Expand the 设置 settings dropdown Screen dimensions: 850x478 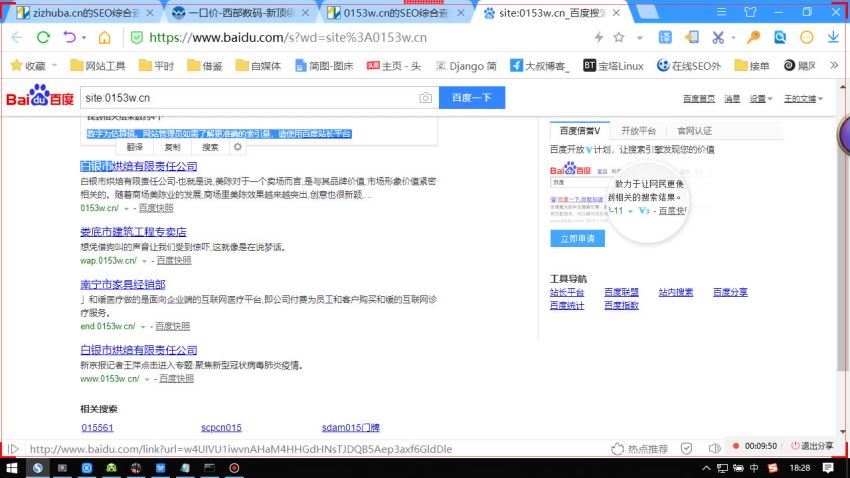[761, 98]
